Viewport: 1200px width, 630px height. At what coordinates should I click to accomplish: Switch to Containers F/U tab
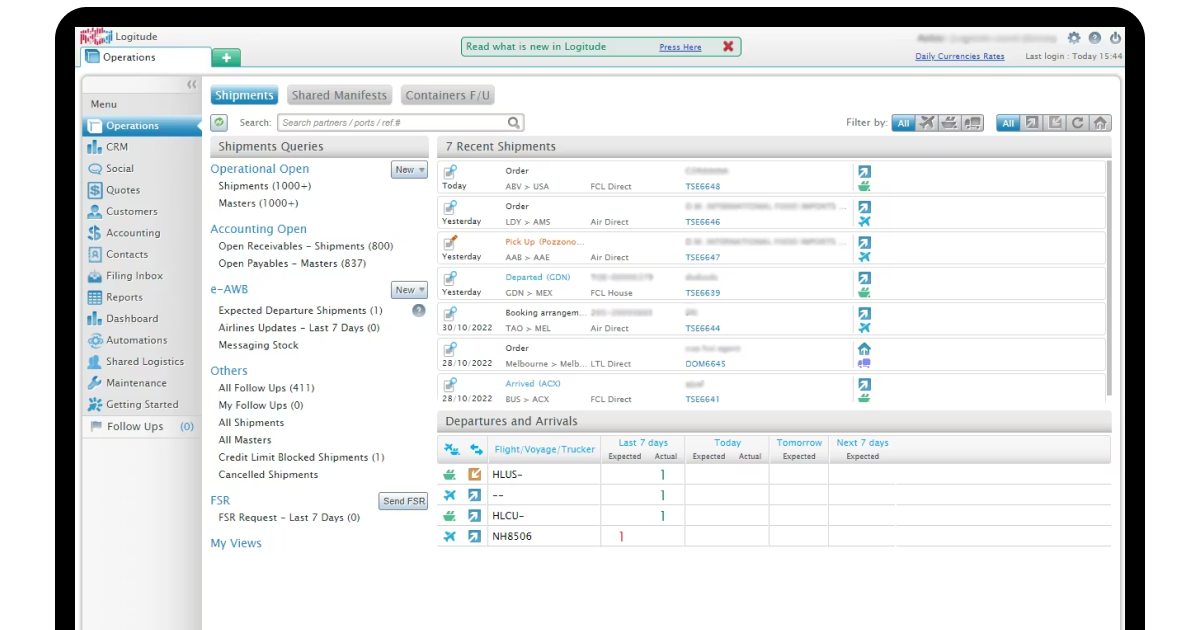[448, 95]
